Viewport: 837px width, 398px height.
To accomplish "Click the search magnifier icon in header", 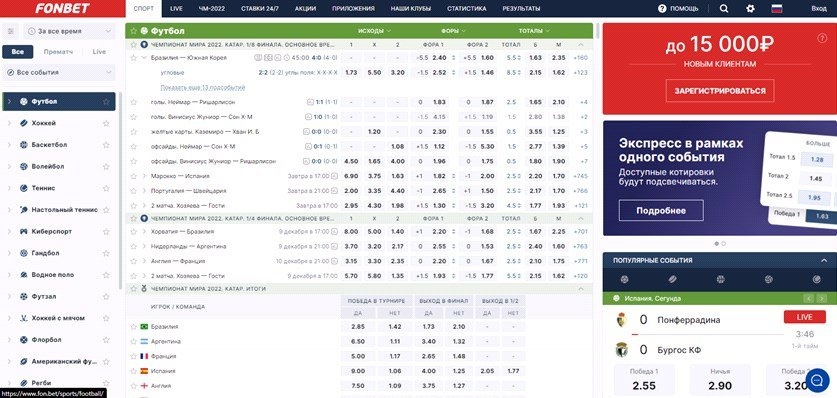I will point(724,9).
